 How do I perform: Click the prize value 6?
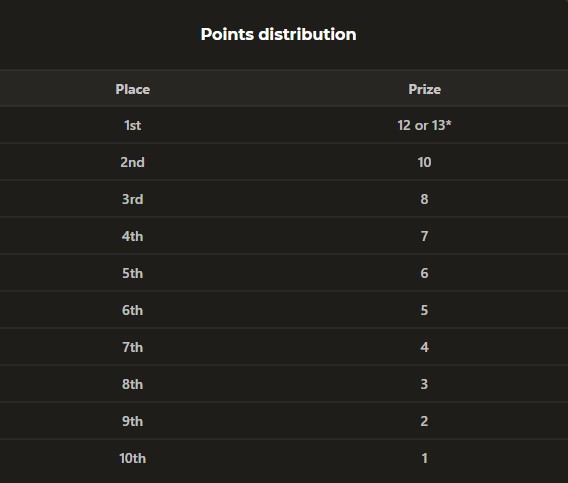point(425,273)
